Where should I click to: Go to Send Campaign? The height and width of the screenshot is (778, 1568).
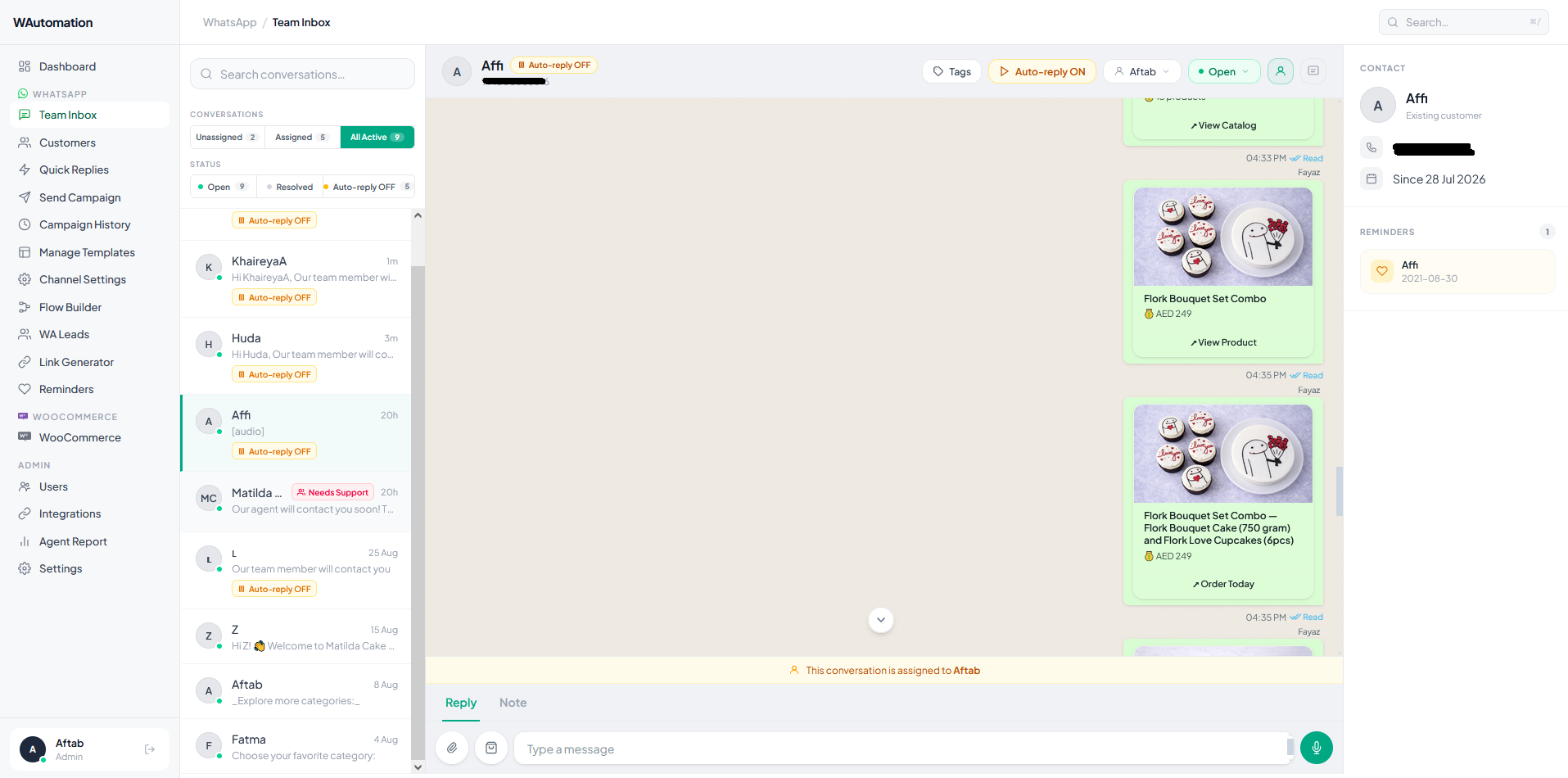point(89,197)
